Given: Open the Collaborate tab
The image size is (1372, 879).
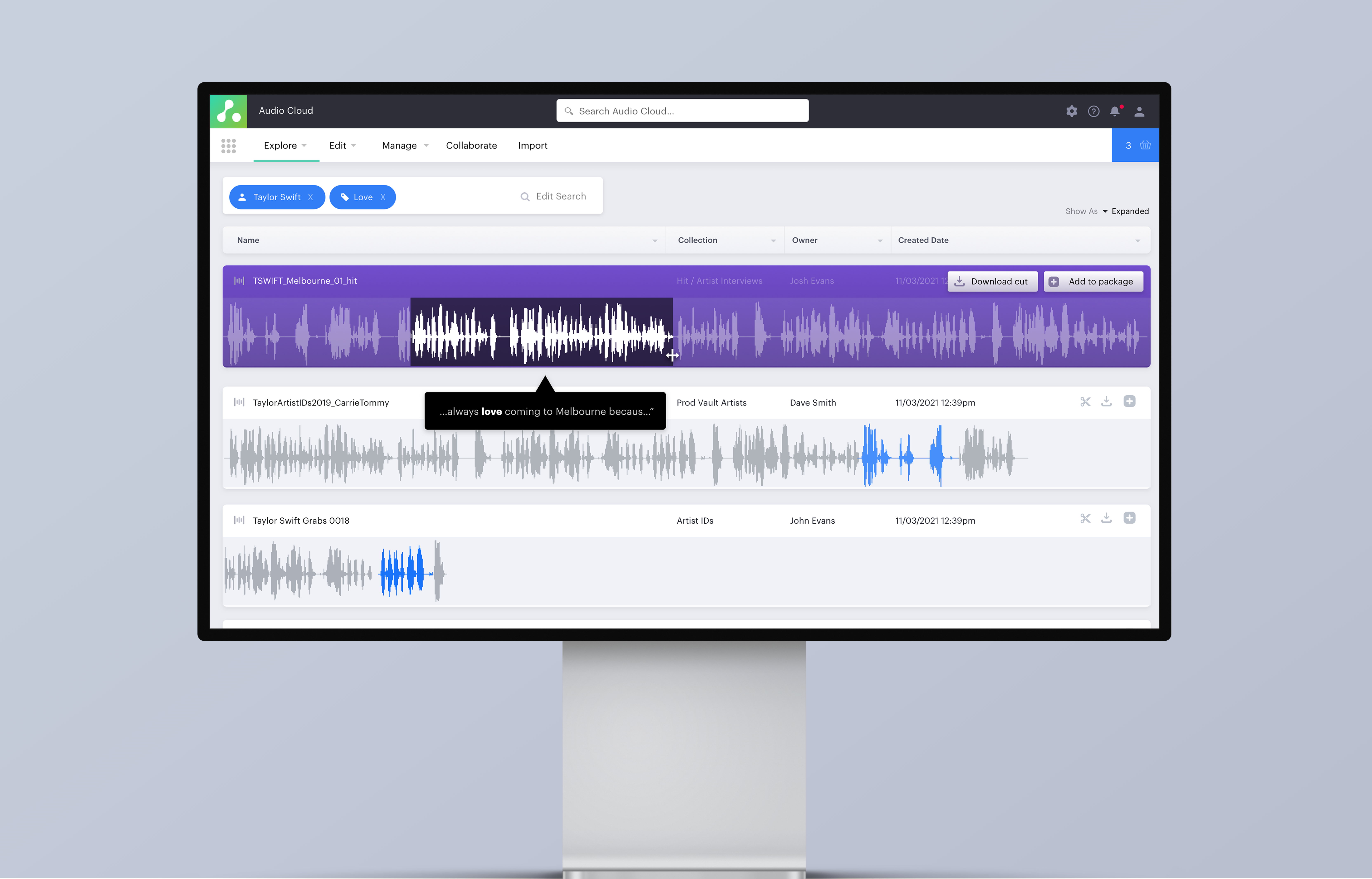Looking at the screenshot, I should [x=471, y=146].
